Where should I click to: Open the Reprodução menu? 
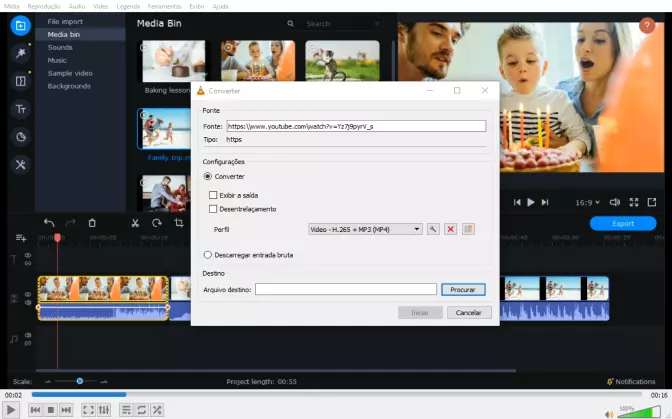(44, 6)
